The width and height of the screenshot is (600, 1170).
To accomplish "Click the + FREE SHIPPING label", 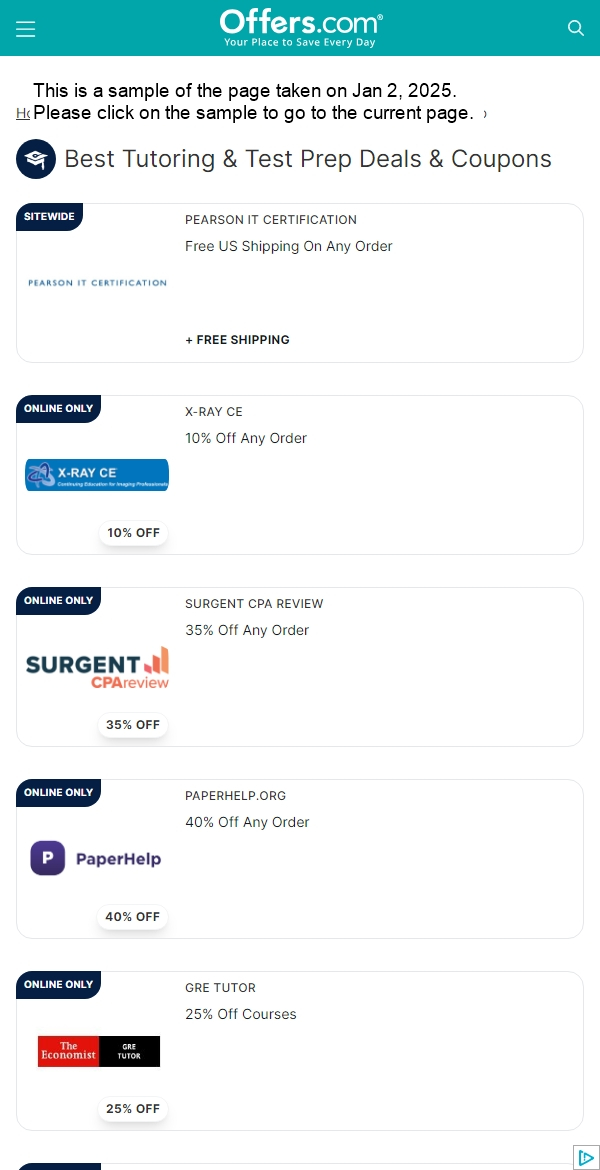I will (x=237, y=340).
